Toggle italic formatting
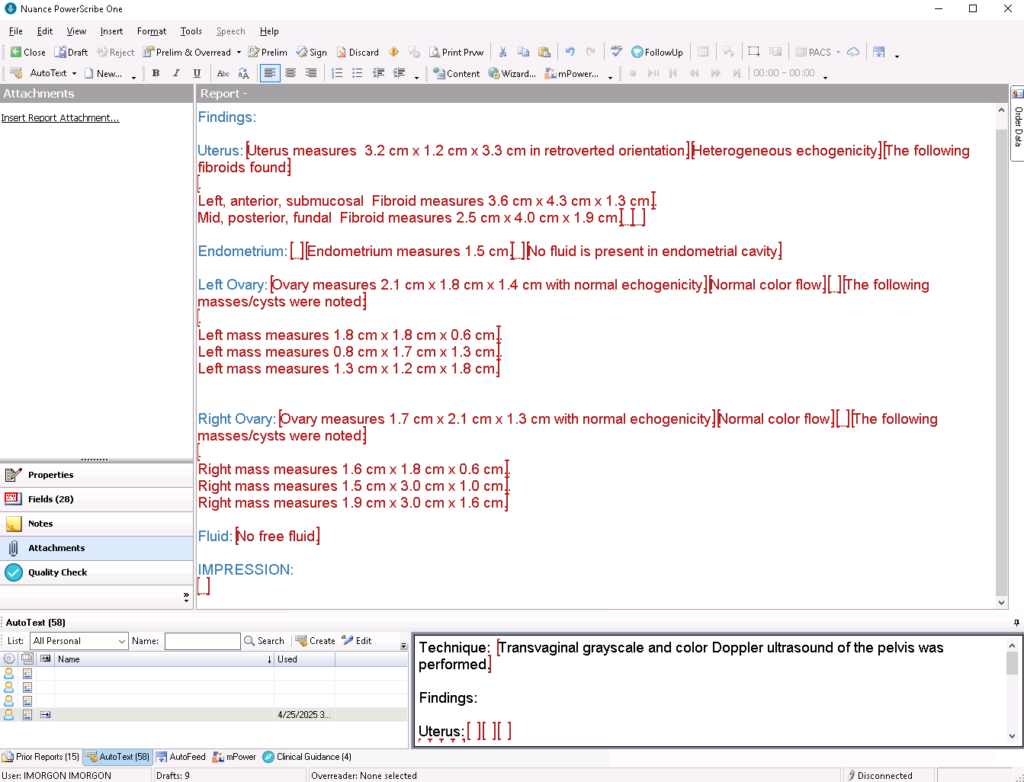The width and height of the screenshot is (1024, 782). tap(176, 73)
